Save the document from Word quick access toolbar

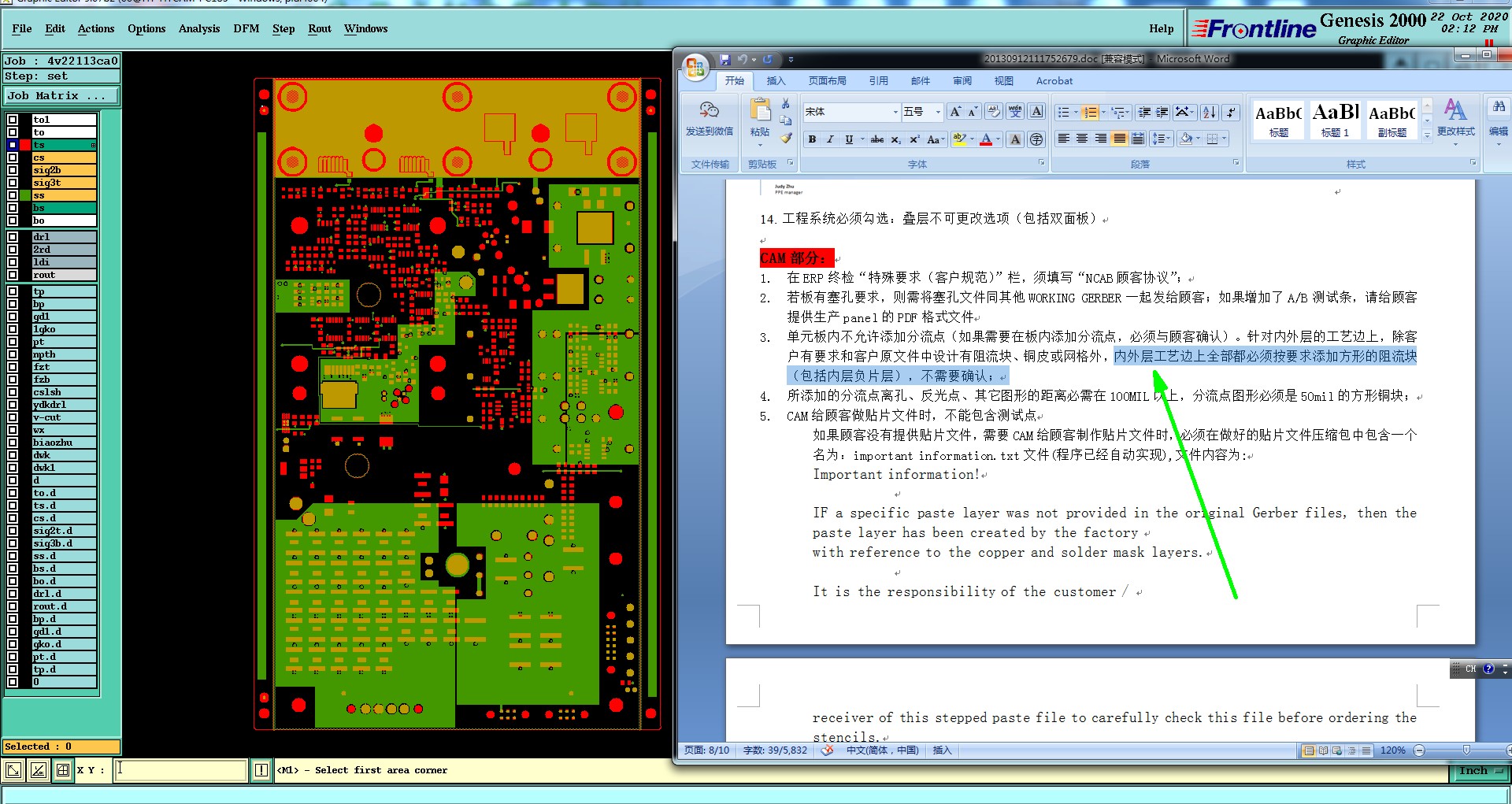tap(724, 59)
